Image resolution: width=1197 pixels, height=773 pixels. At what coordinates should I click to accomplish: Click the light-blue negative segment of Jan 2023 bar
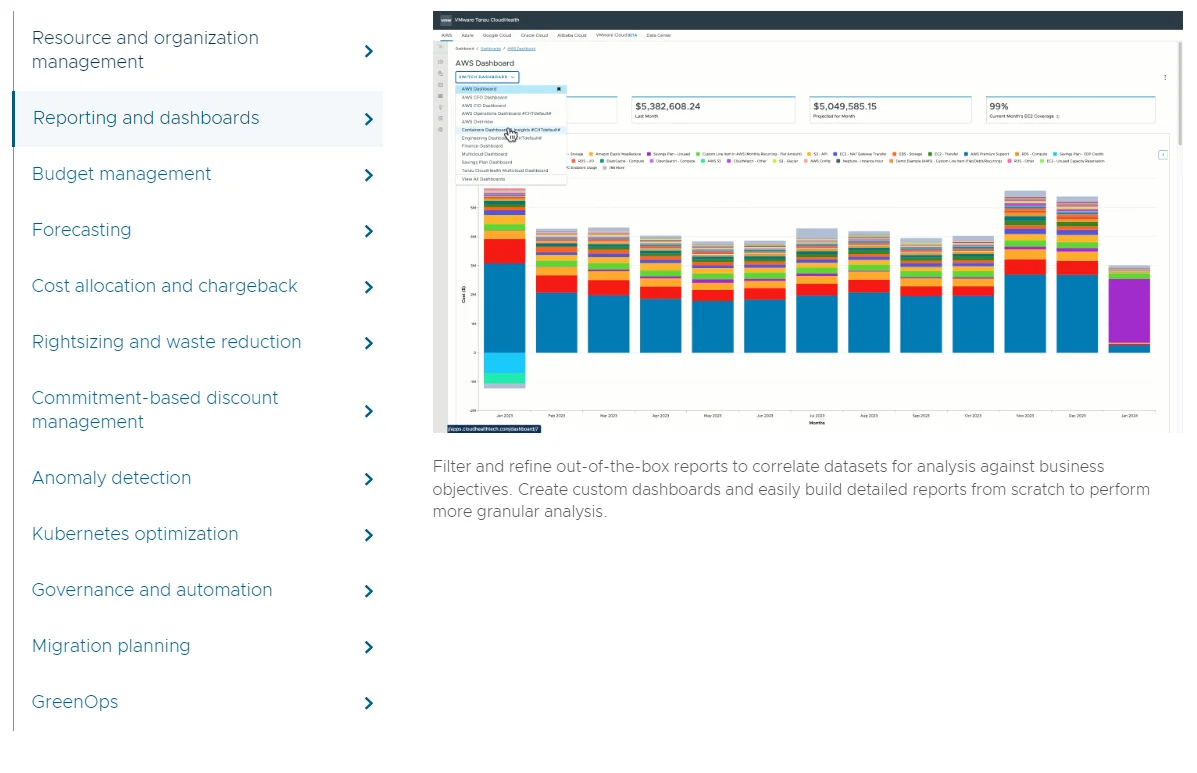point(505,362)
